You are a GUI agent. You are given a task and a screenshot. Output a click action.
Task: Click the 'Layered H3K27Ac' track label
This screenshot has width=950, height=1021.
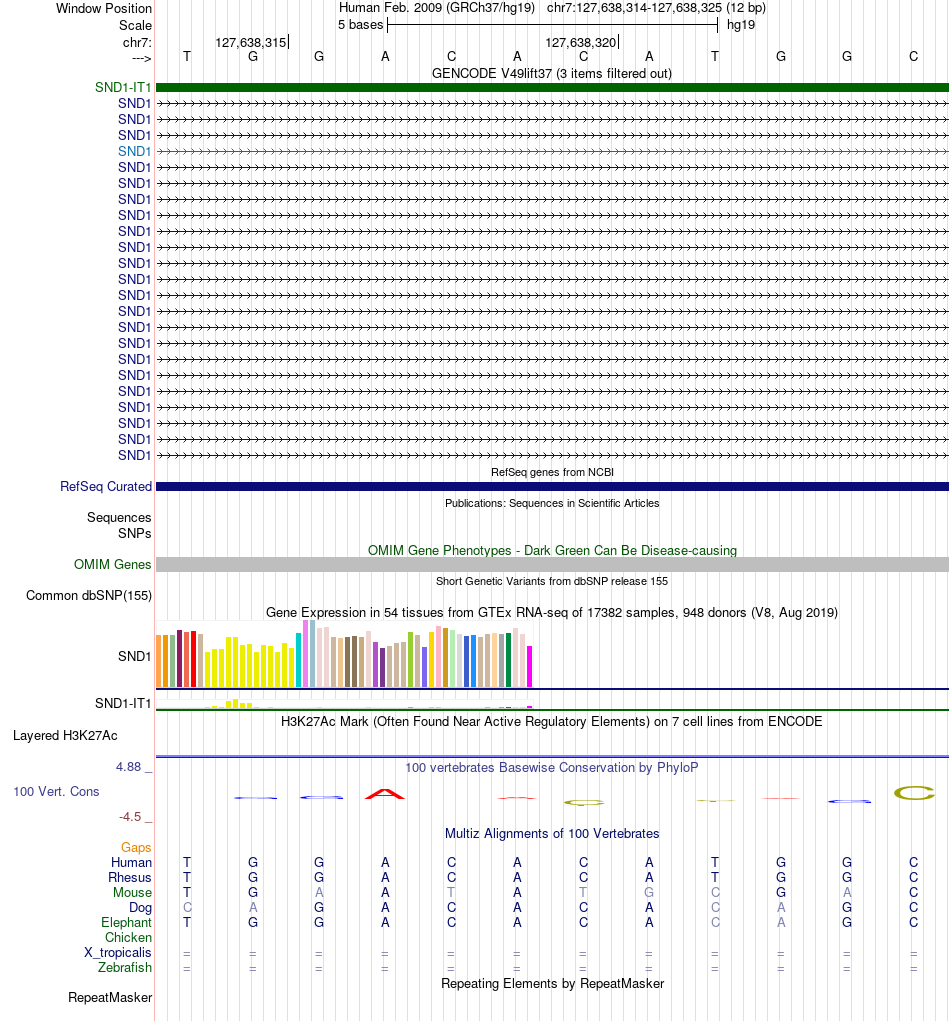coord(65,736)
